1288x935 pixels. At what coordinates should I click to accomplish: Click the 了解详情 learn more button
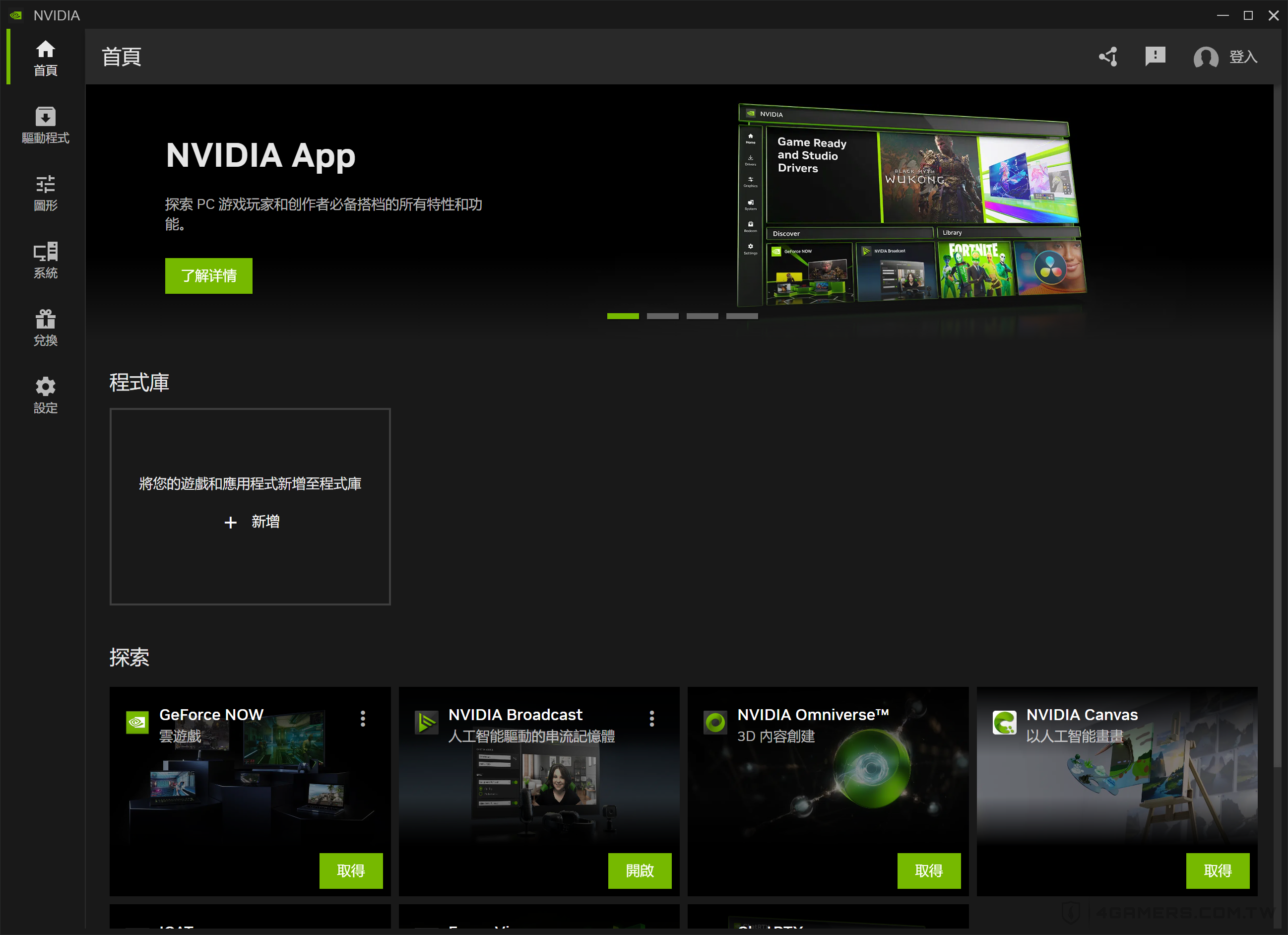coord(208,275)
